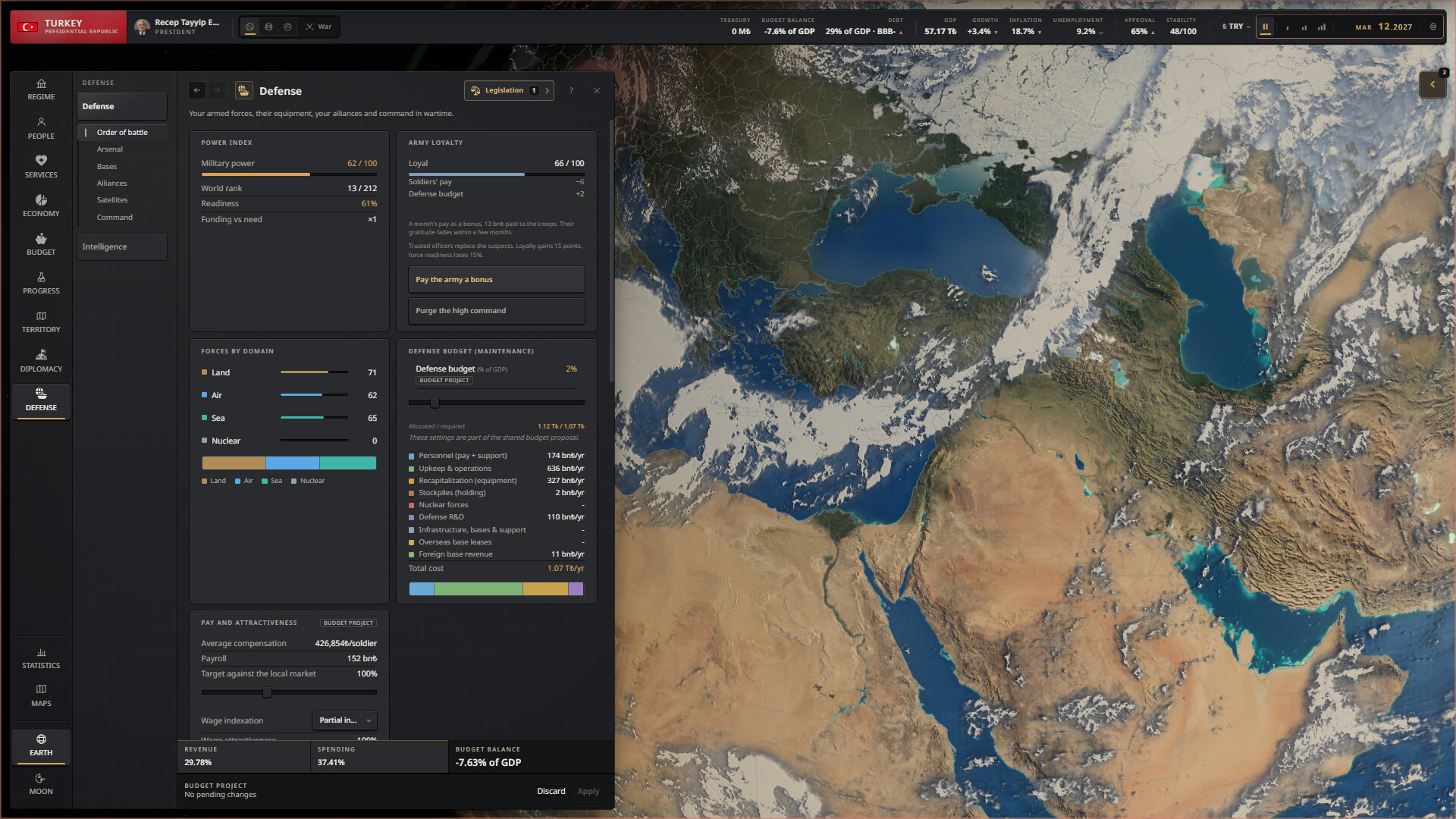Click Purge the high command
This screenshot has height=819, width=1456.
point(497,311)
